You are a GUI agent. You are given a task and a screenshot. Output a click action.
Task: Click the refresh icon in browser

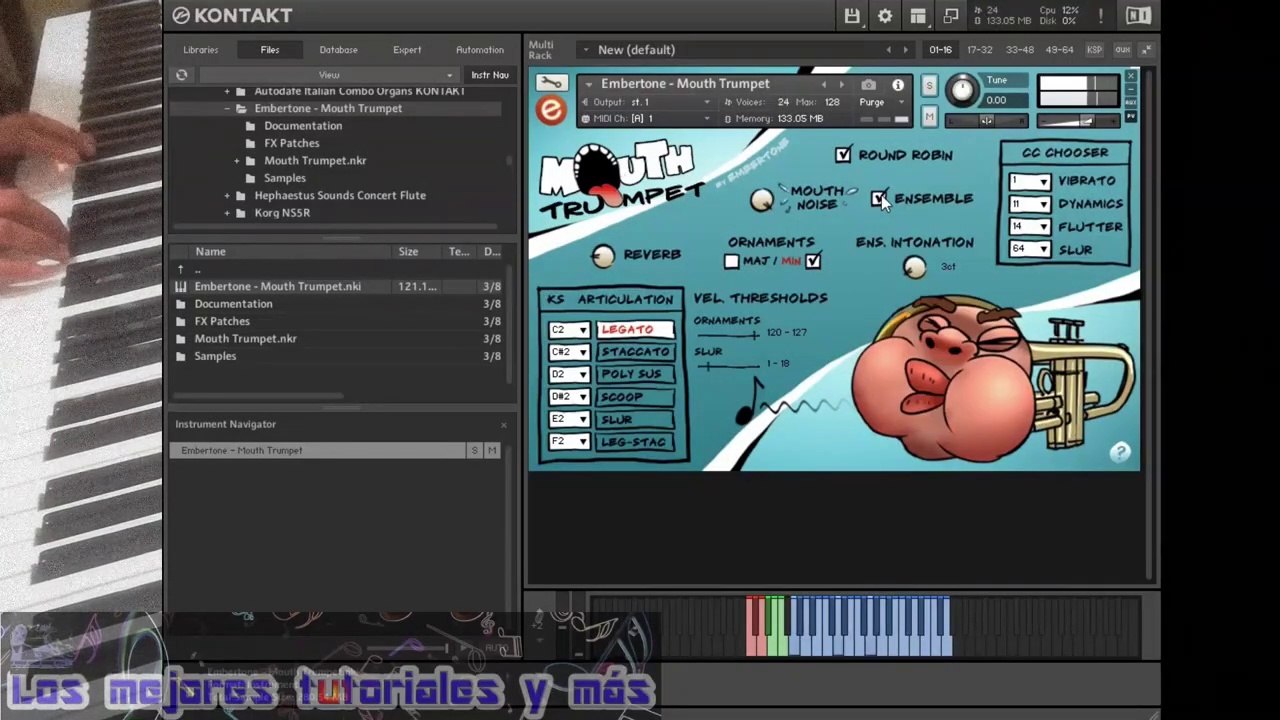coord(181,75)
